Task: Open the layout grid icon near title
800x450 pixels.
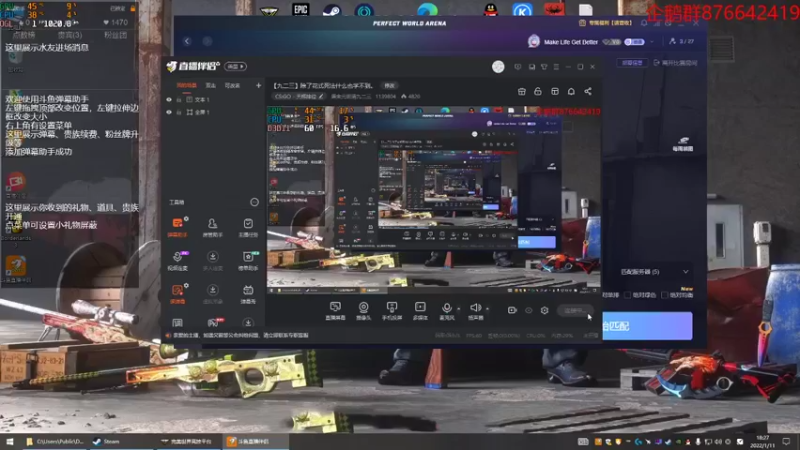Action: coord(555,91)
